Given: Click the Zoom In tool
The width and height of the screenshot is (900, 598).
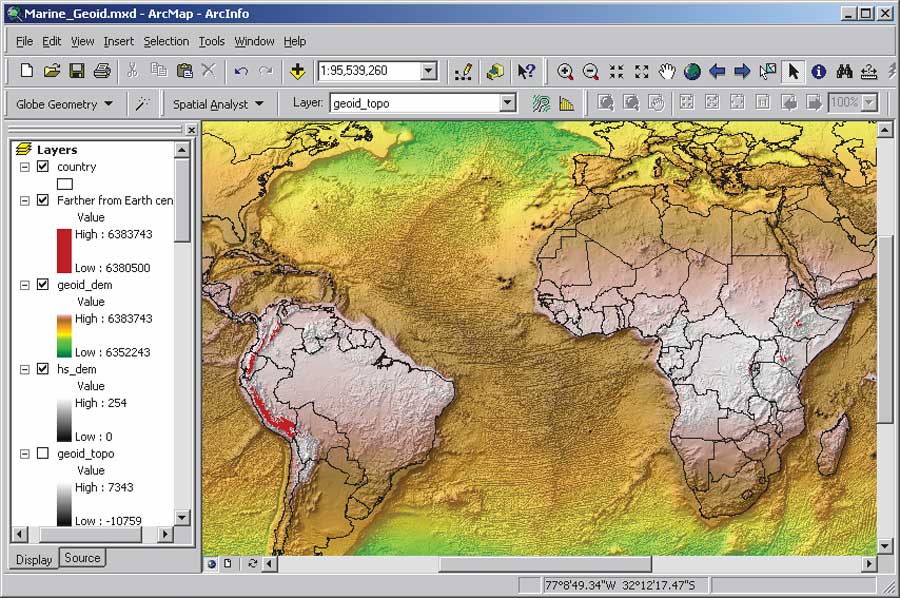Looking at the screenshot, I should [x=566, y=71].
